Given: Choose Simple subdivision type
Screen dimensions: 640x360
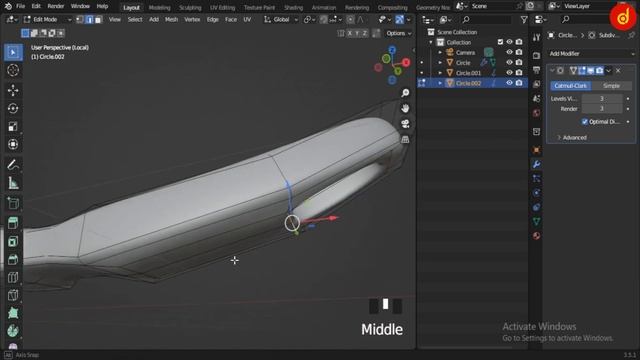Looking at the screenshot, I should click(x=611, y=86).
